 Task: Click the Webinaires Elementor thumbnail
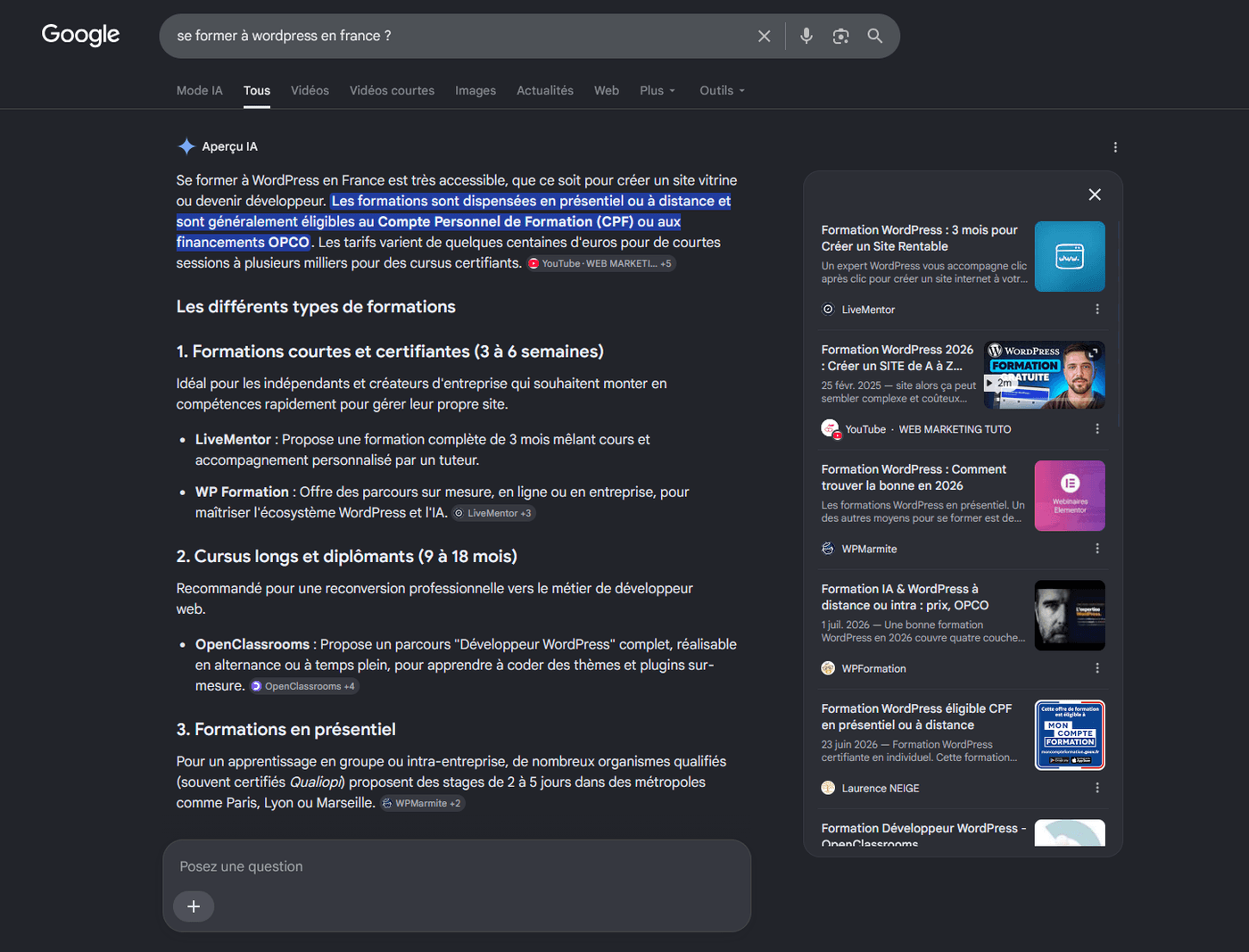pos(1070,495)
